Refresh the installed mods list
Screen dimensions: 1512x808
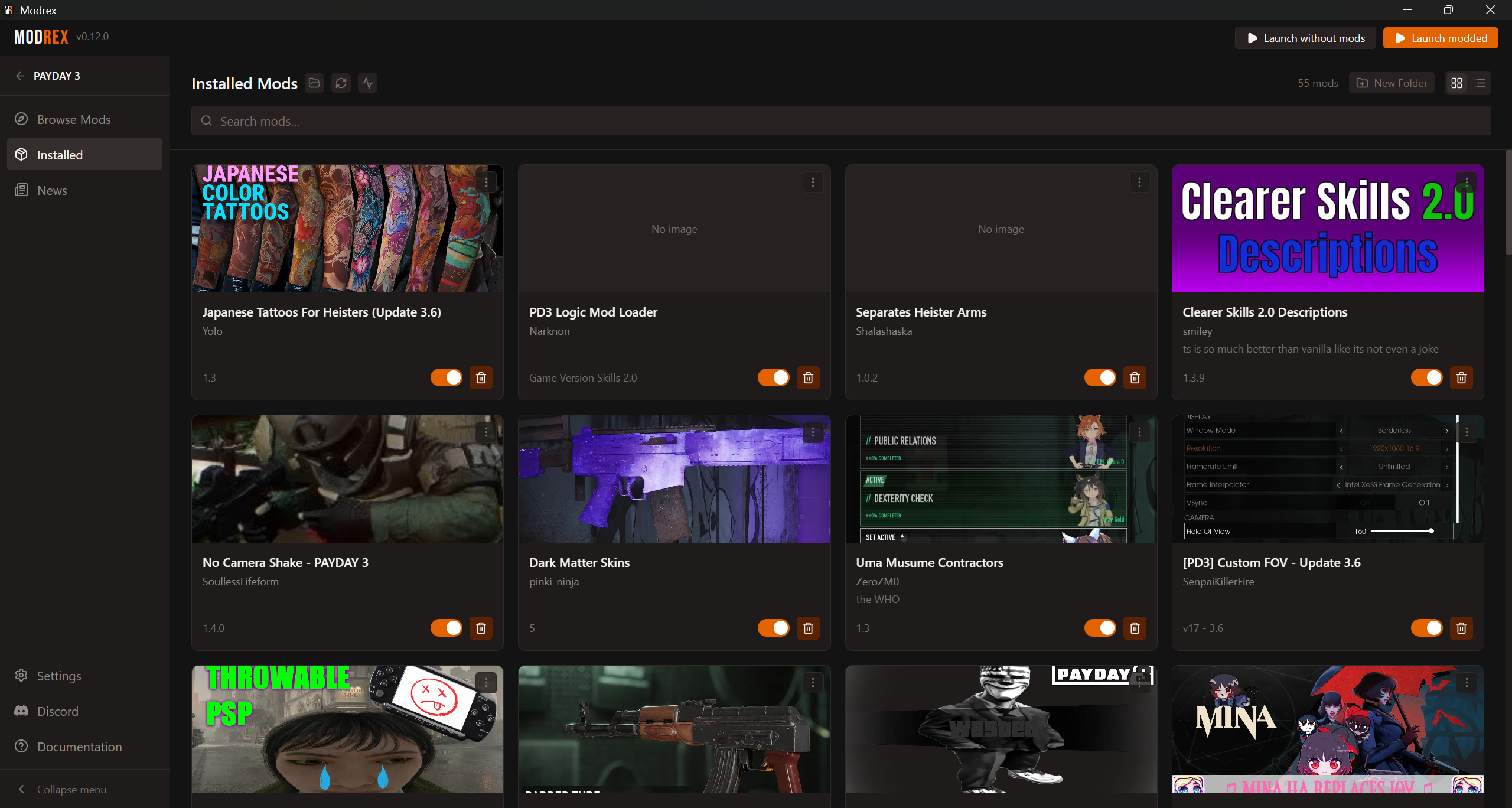341,83
